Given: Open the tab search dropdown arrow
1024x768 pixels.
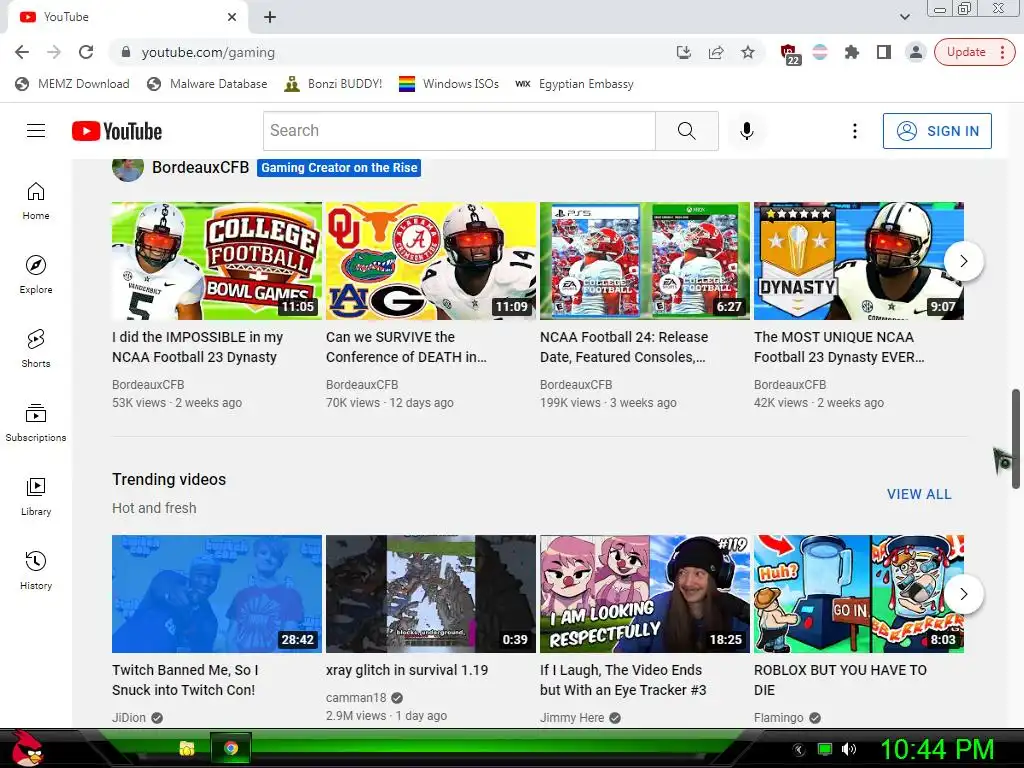Looking at the screenshot, I should tap(904, 17).
